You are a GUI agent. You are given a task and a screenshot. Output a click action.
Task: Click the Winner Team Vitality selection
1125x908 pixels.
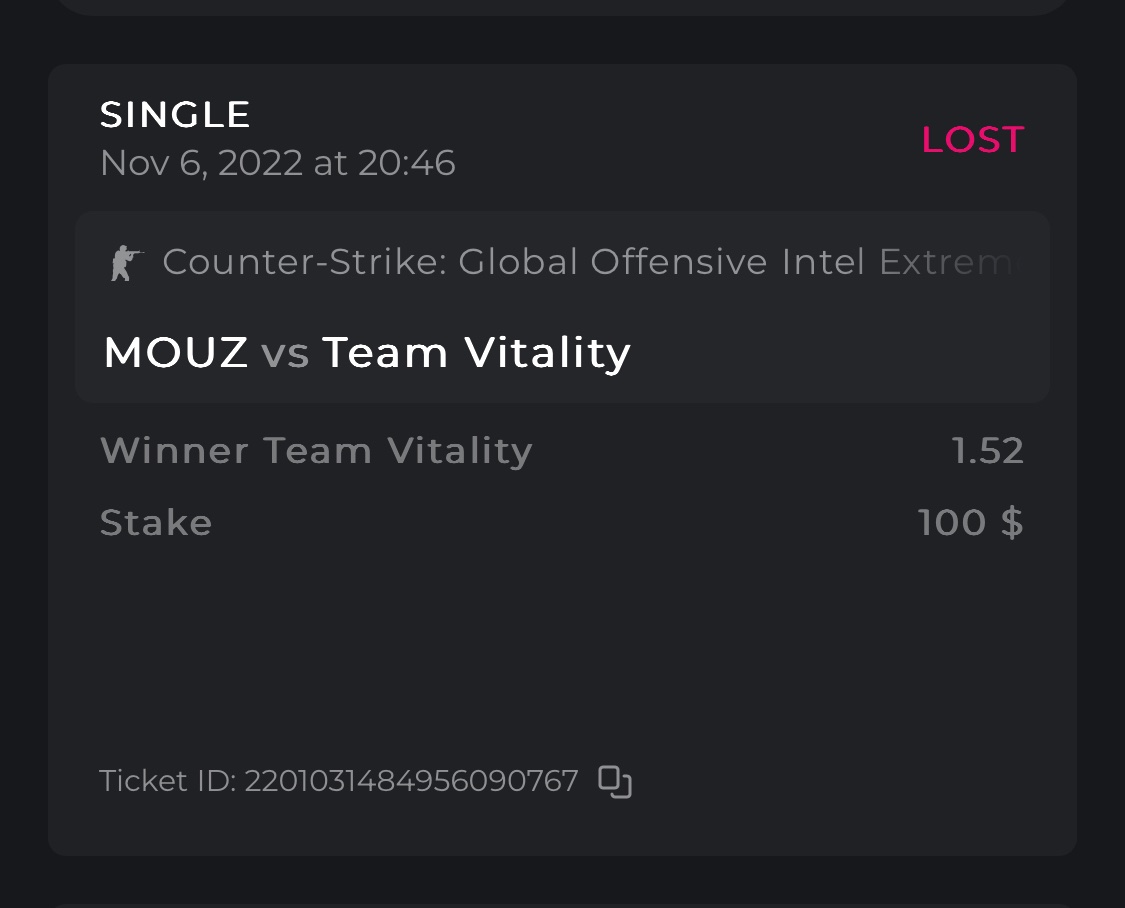[x=316, y=451]
